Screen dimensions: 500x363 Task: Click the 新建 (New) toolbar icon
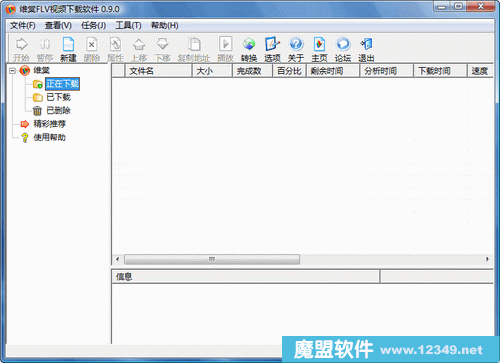pyautogui.click(x=68, y=49)
